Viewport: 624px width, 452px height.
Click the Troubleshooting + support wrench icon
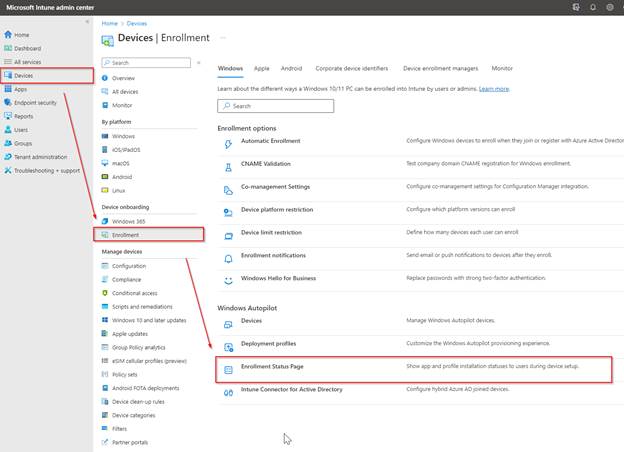(9, 170)
